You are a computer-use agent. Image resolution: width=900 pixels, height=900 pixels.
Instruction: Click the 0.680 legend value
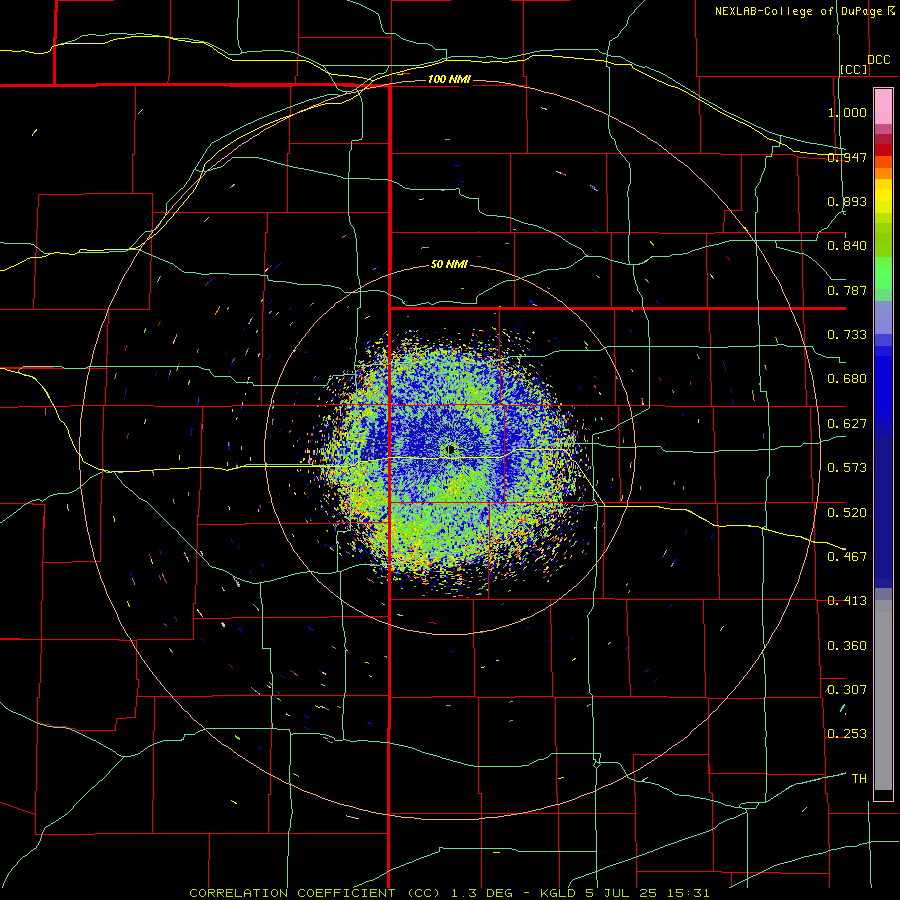[847, 379]
